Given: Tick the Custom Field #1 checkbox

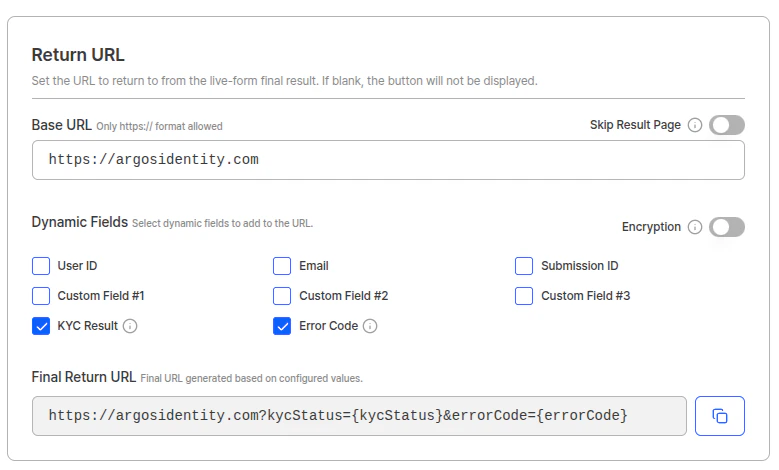Looking at the screenshot, I should pos(41,296).
